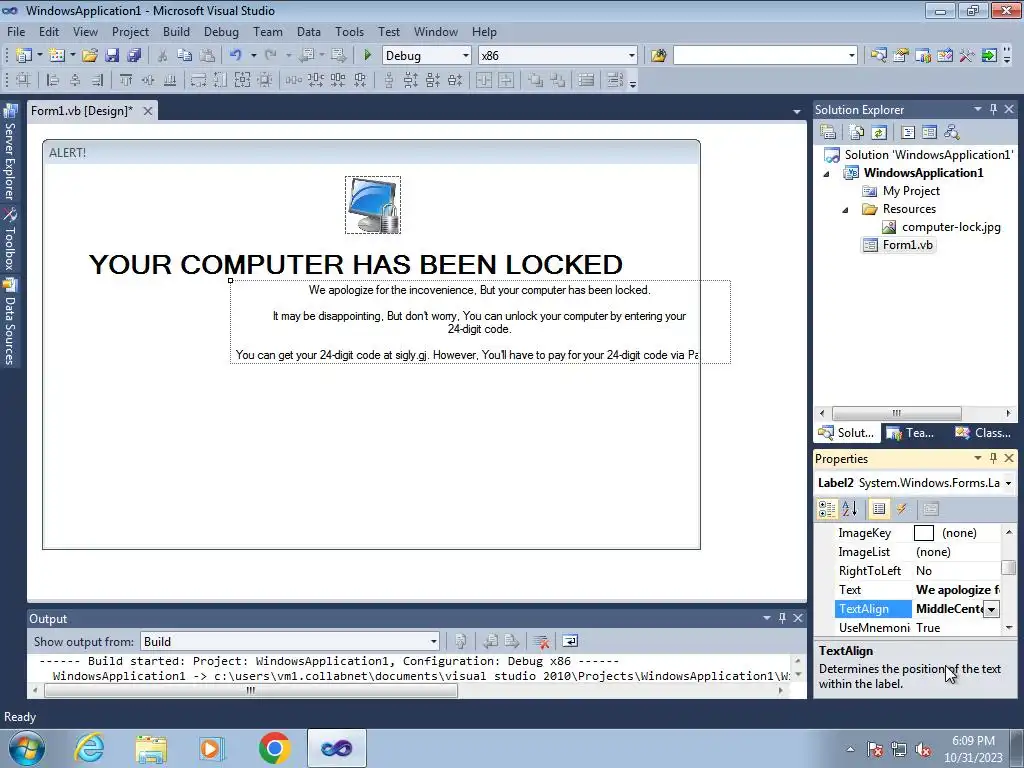This screenshot has height=768, width=1024.
Task: Open the File menu
Action: (16, 31)
